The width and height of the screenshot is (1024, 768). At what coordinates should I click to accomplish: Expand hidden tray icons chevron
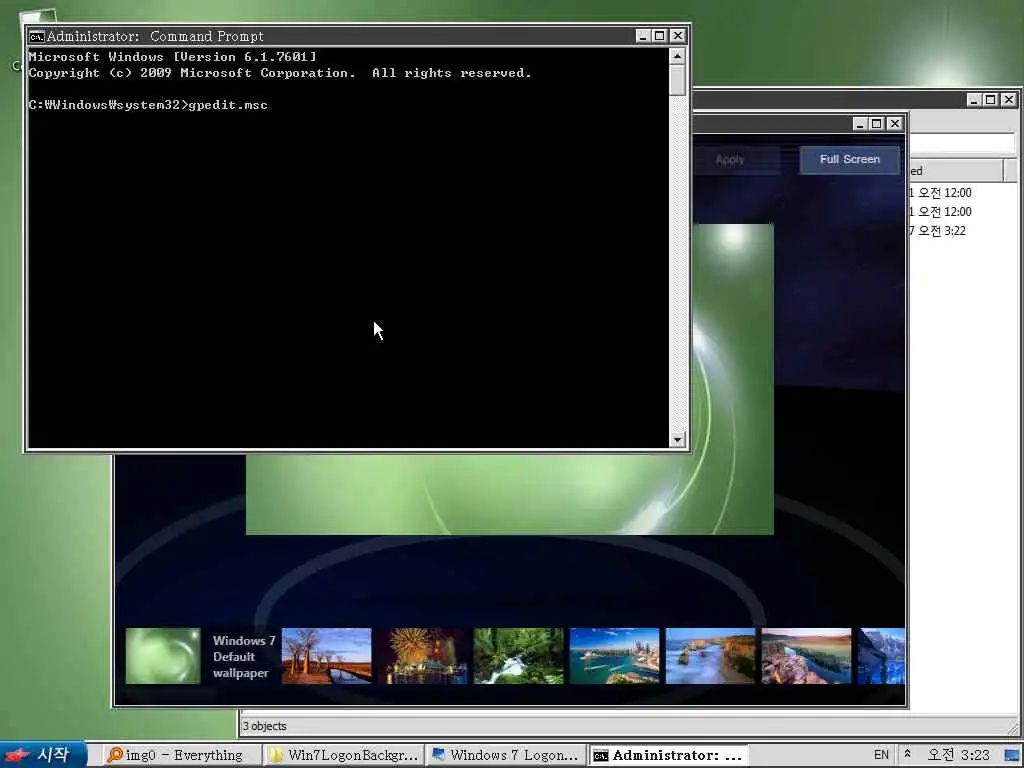tap(907, 754)
